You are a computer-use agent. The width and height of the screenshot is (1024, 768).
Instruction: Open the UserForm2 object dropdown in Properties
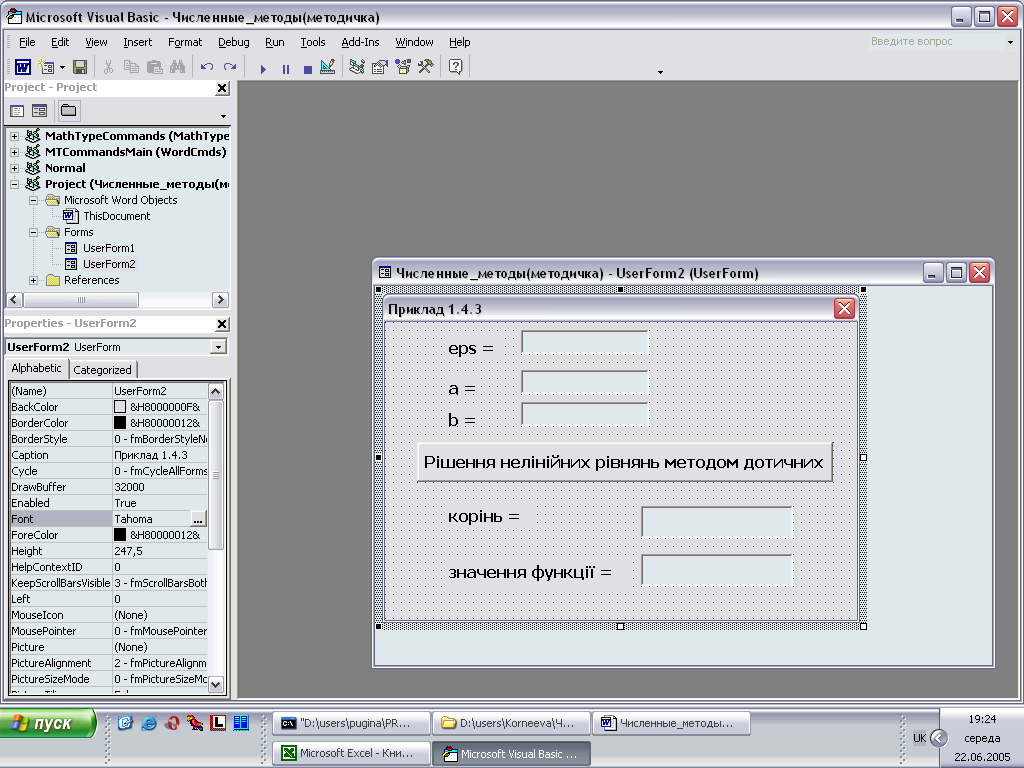pos(219,347)
